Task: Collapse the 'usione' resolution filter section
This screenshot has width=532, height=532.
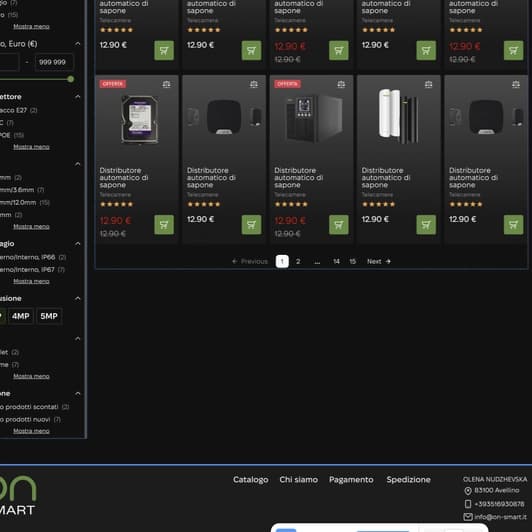Action: tap(78, 299)
